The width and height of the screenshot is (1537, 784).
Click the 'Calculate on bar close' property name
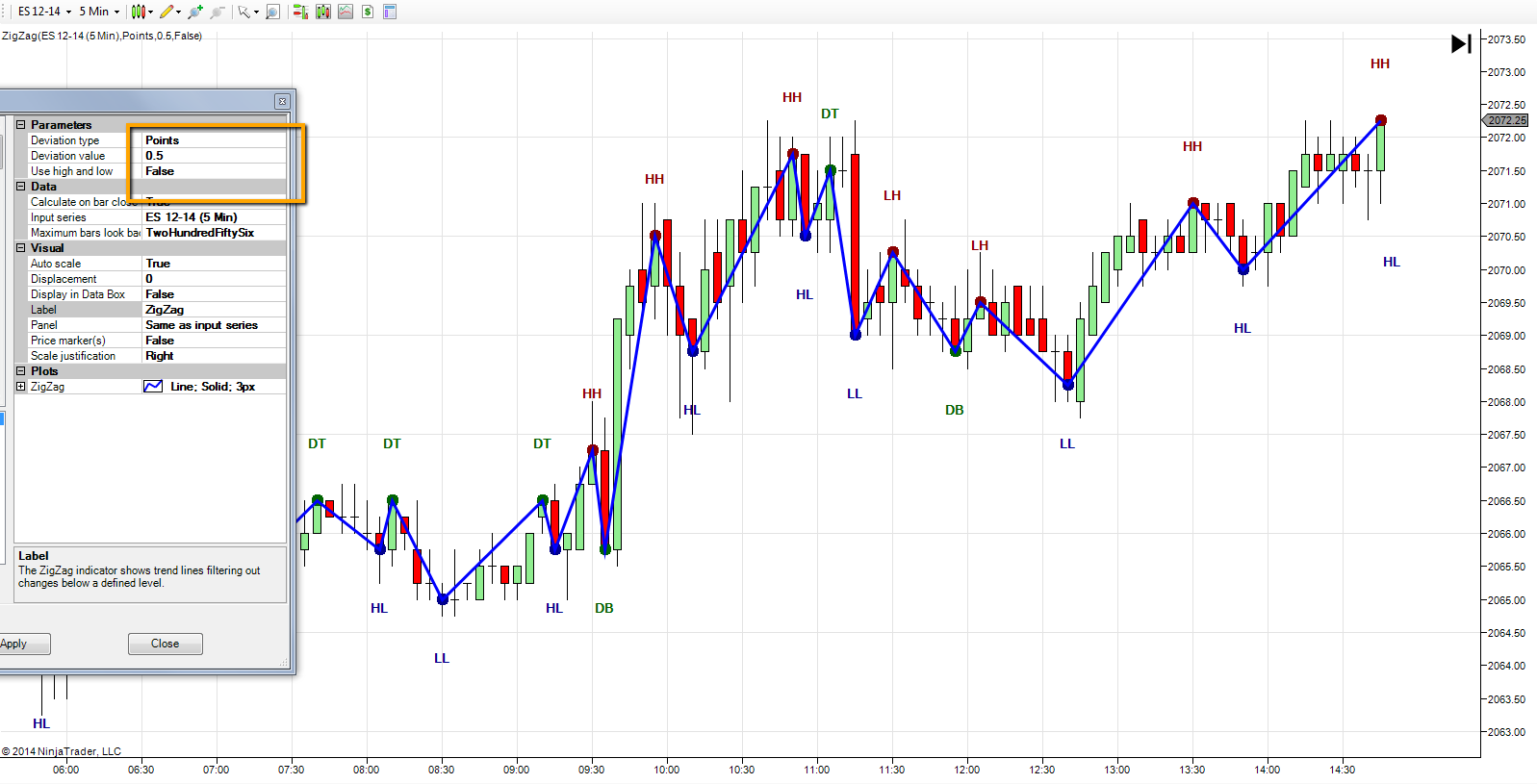[85, 202]
